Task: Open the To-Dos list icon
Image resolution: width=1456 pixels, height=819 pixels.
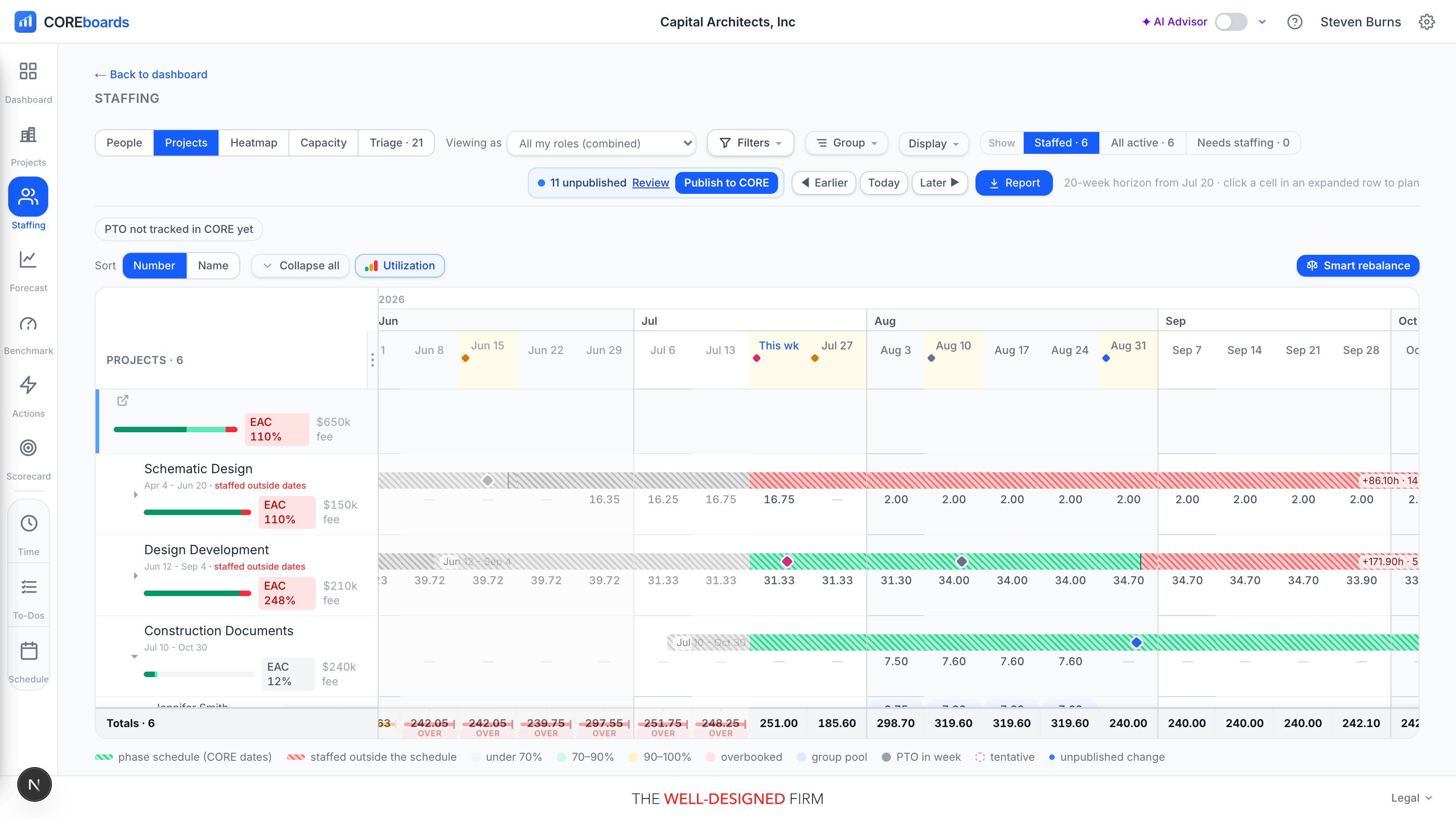Action: (29, 587)
